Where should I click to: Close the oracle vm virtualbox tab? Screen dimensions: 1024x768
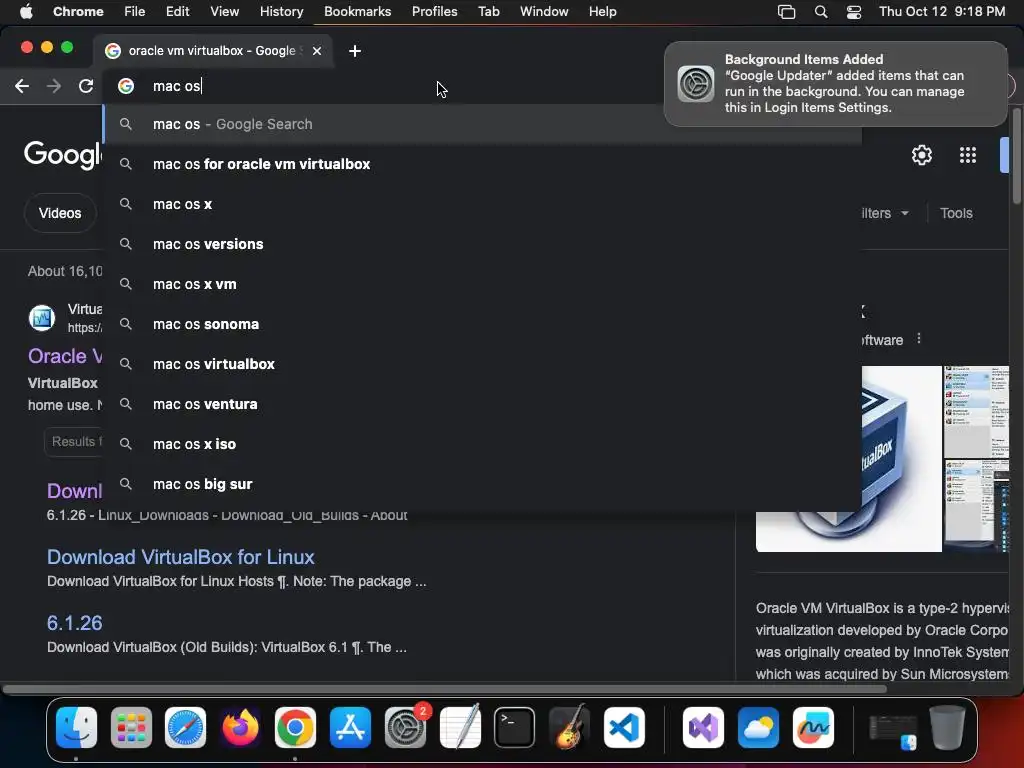pyautogui.click(x=317, y=51)
